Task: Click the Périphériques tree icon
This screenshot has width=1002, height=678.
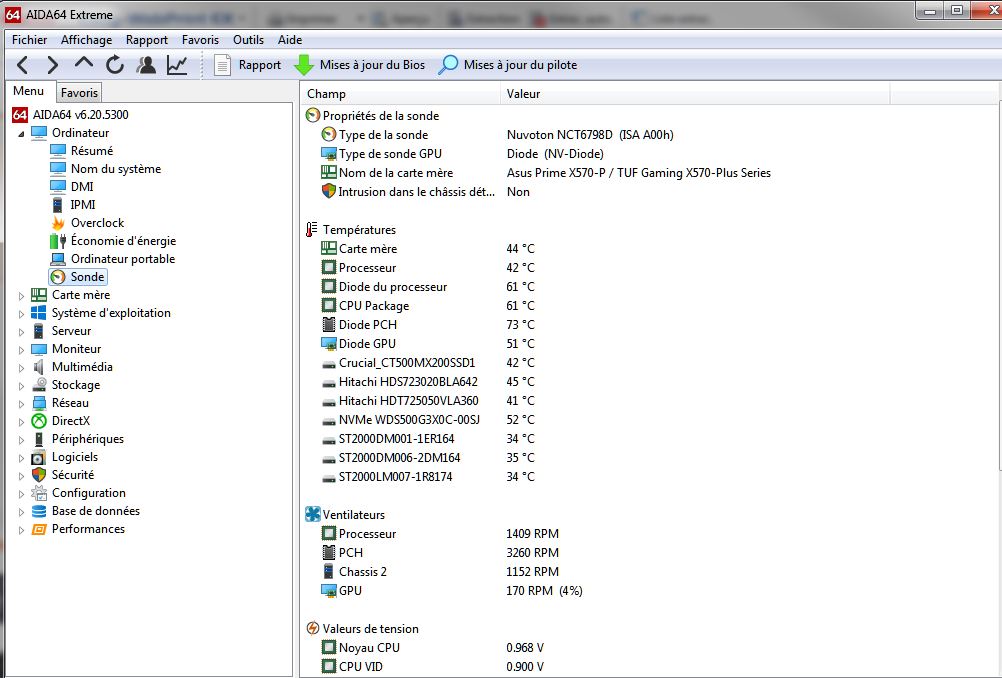Action: tap(39, 439)
